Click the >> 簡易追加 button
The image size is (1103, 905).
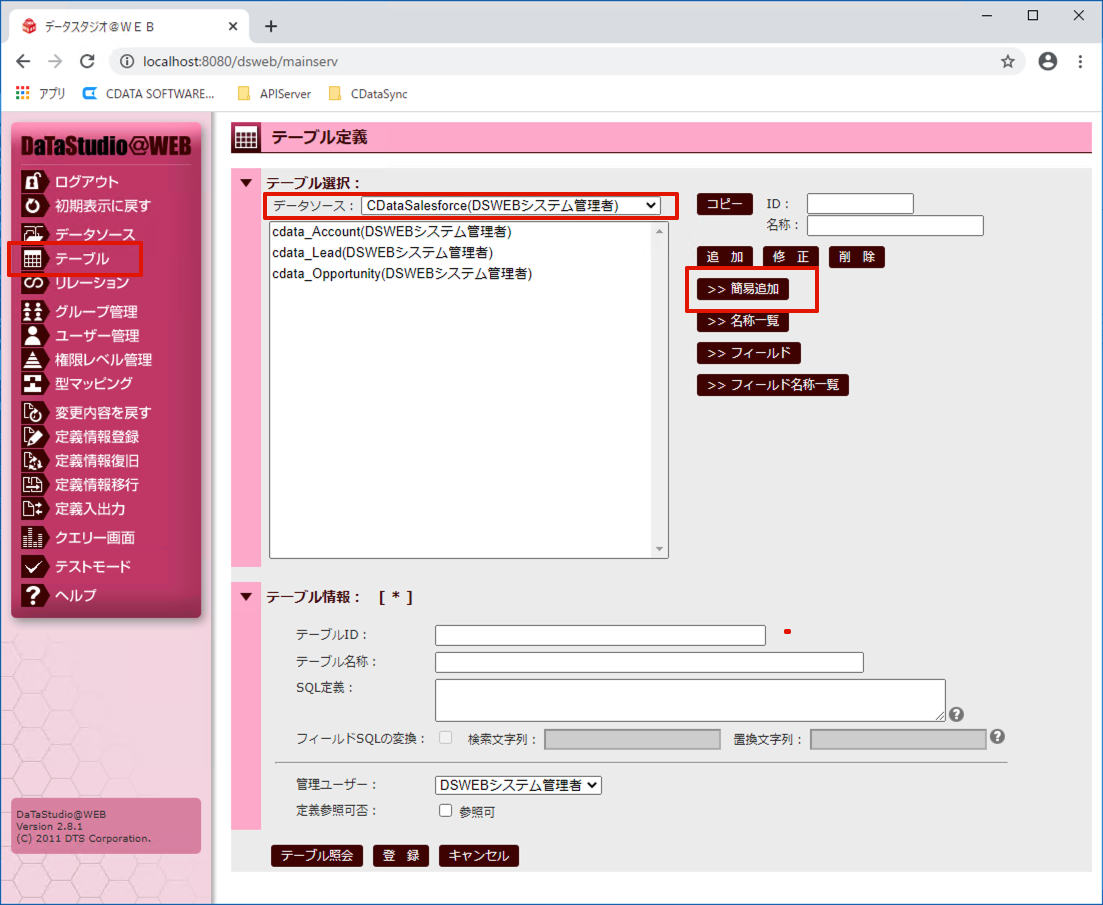click(x=743, y=289)
